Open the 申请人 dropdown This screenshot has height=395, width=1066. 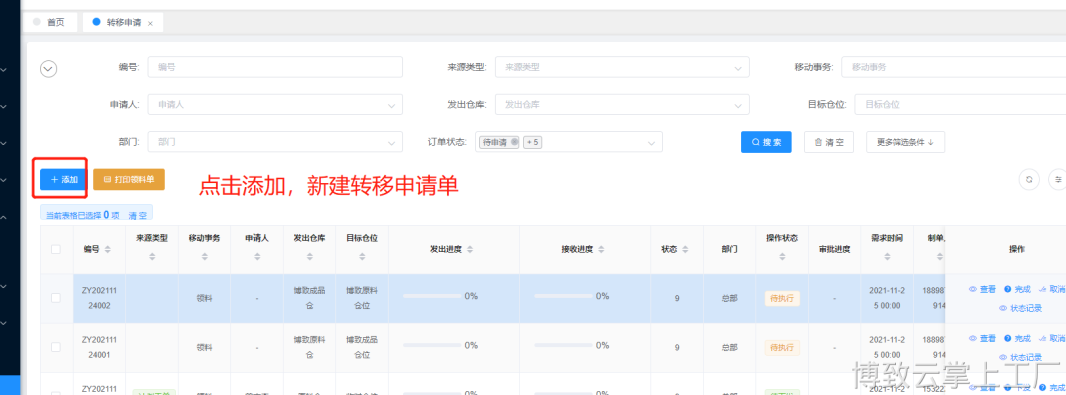click(275, 105)
